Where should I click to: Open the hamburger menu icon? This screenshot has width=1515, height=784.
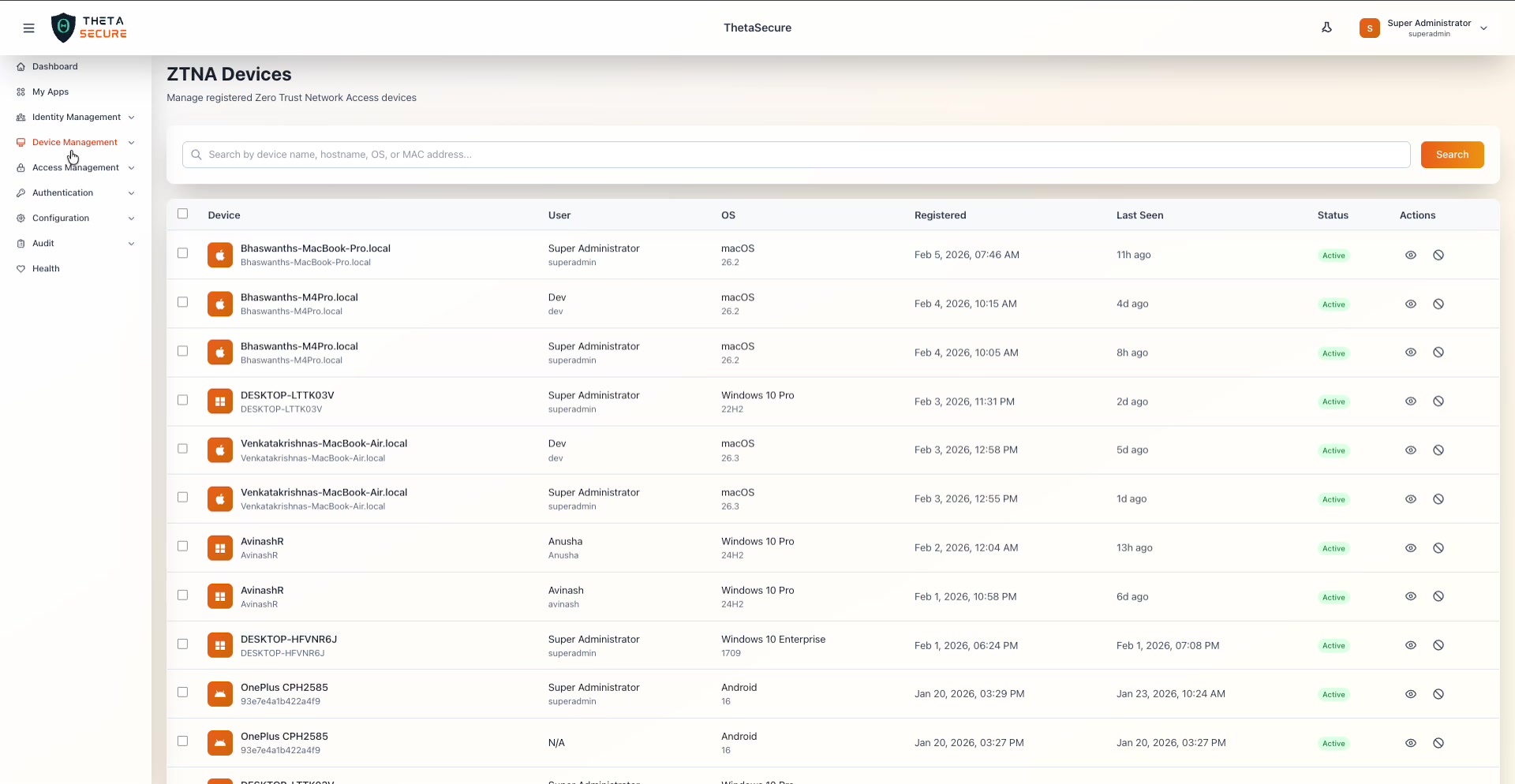pos(29,28)
